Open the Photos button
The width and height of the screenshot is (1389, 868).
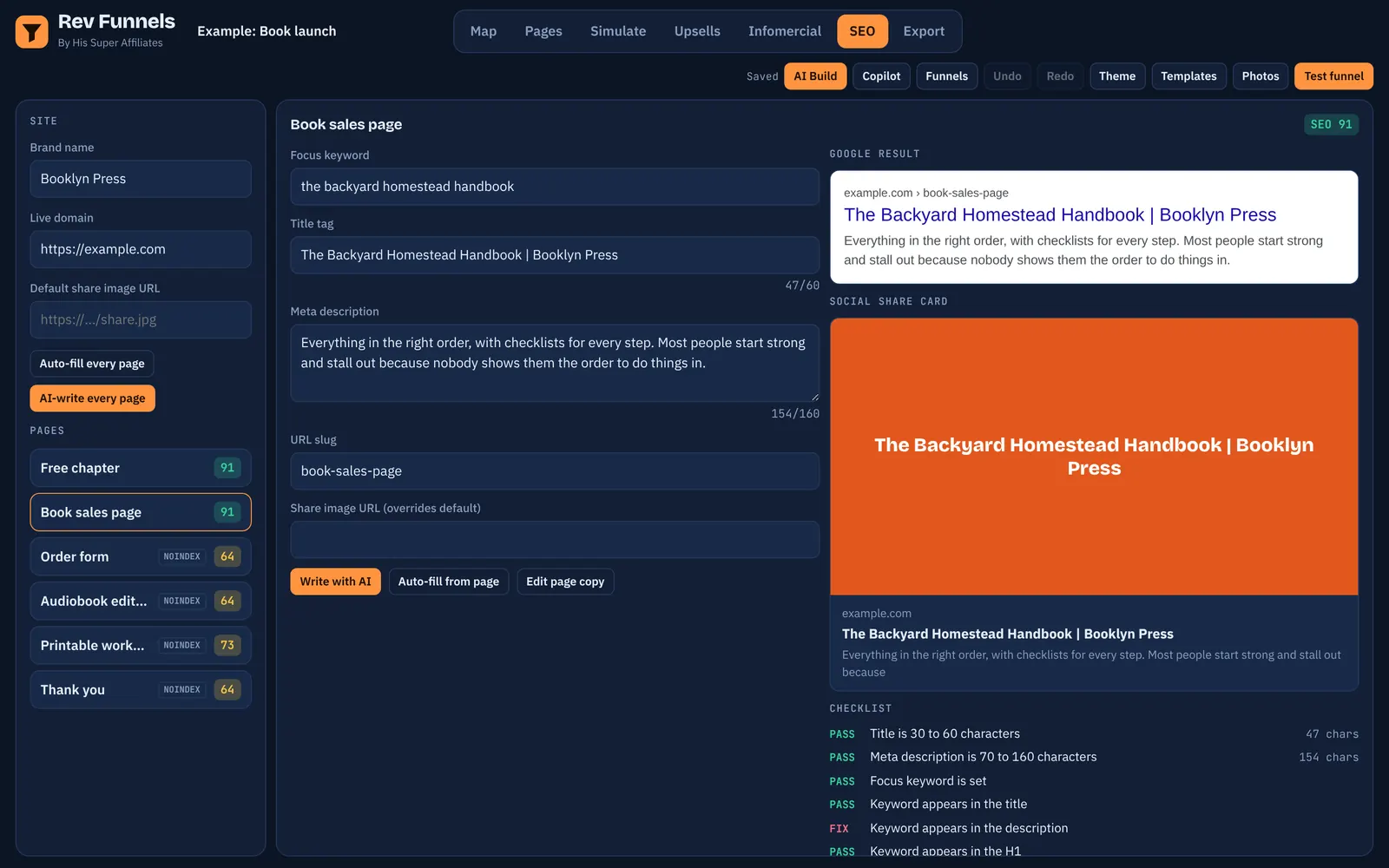point(1261,76)
